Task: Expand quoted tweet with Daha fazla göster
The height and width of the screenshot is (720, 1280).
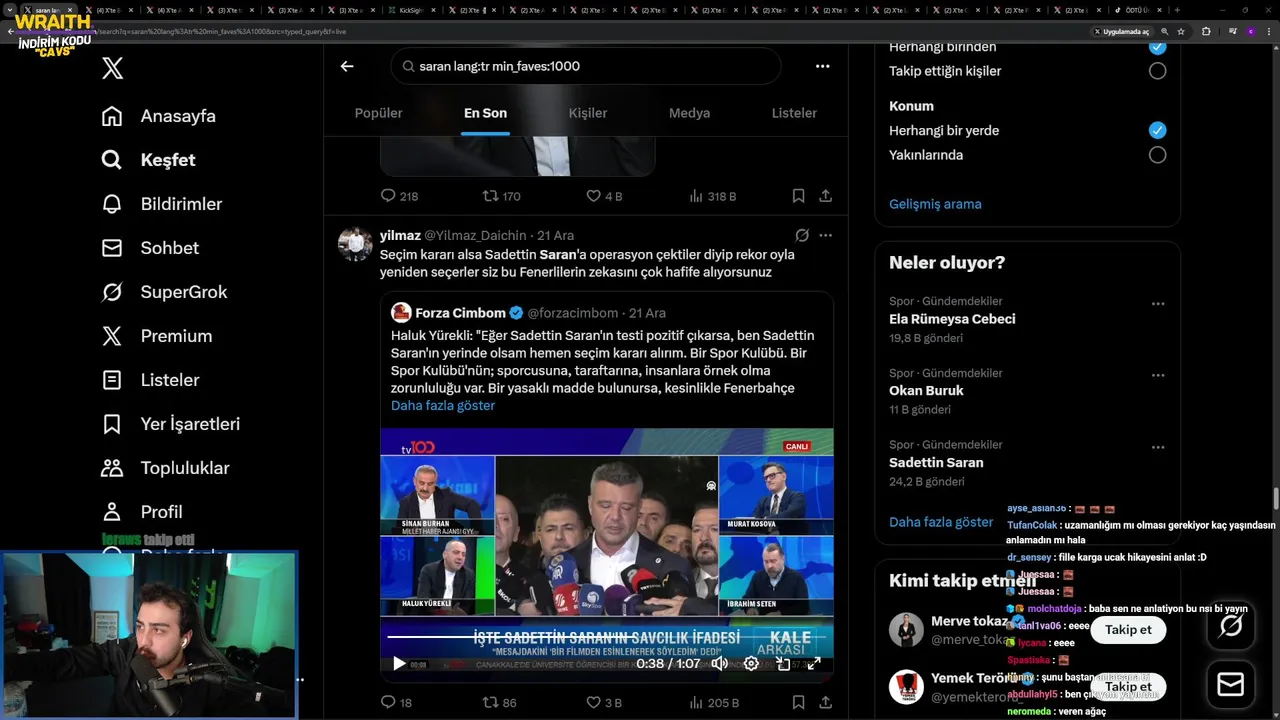Action: point(443,405)
